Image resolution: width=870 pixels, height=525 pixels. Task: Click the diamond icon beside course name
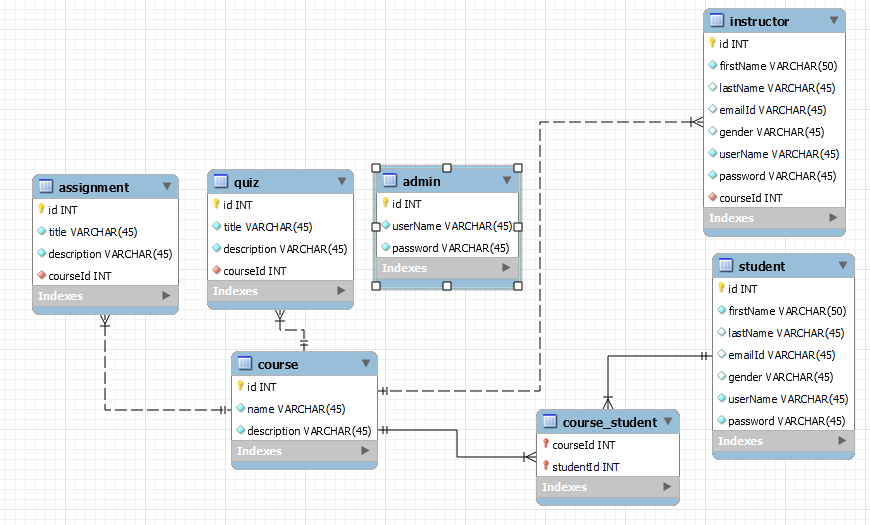241,408
